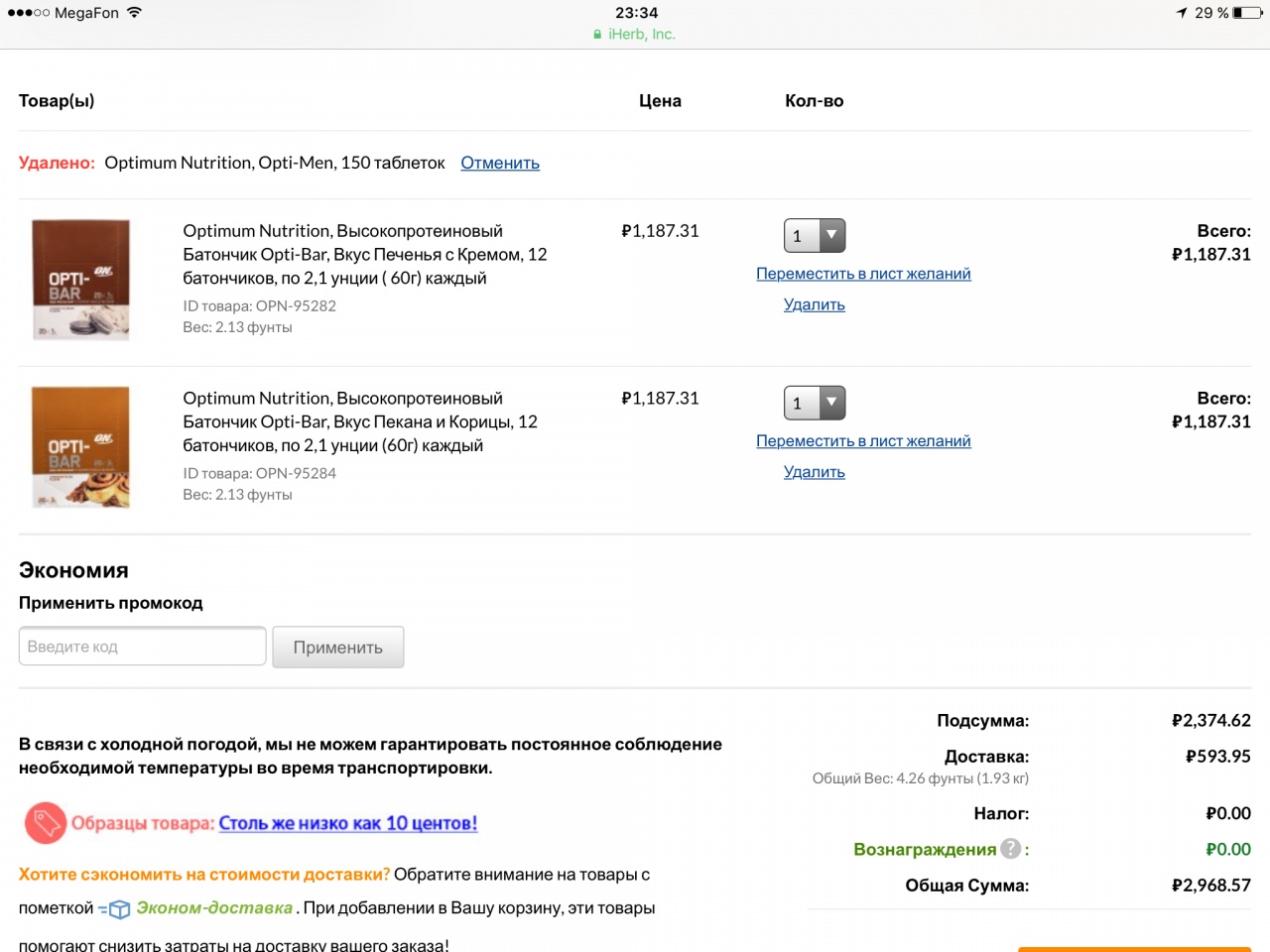The width and height of the screenshot is (1270, 952).
Task: Click Отменить to undo Opti-Men removal
Action: [500, 163]
